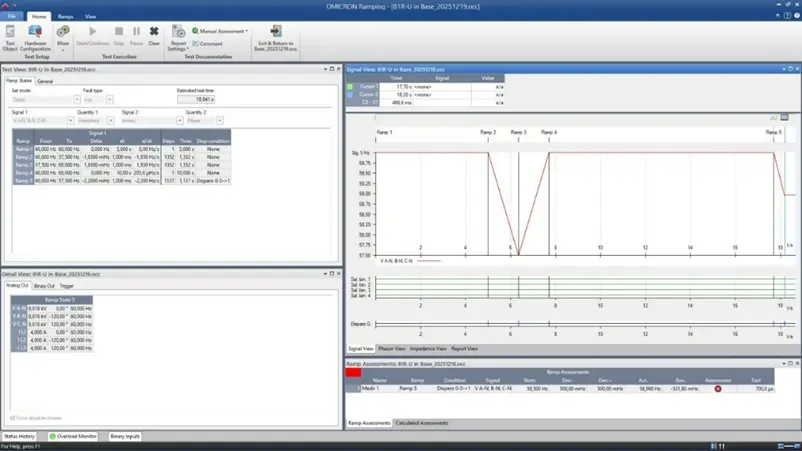Select the Ramp States tab
The image size is (802, 451).
point(19,81)
